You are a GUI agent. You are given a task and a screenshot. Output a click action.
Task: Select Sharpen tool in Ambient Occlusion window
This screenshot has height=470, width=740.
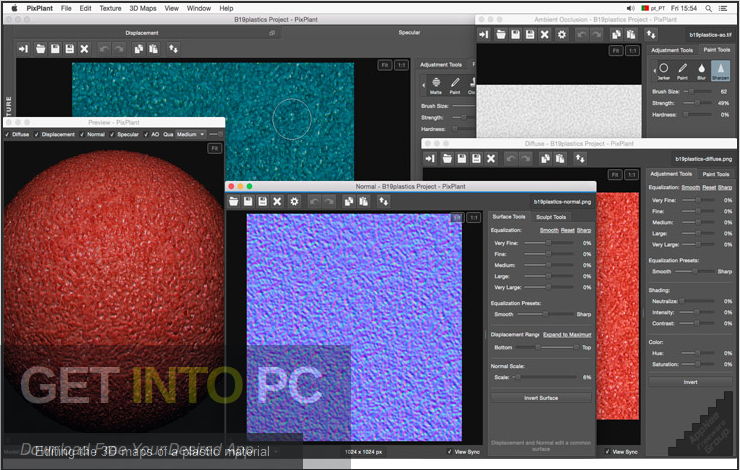720,71
